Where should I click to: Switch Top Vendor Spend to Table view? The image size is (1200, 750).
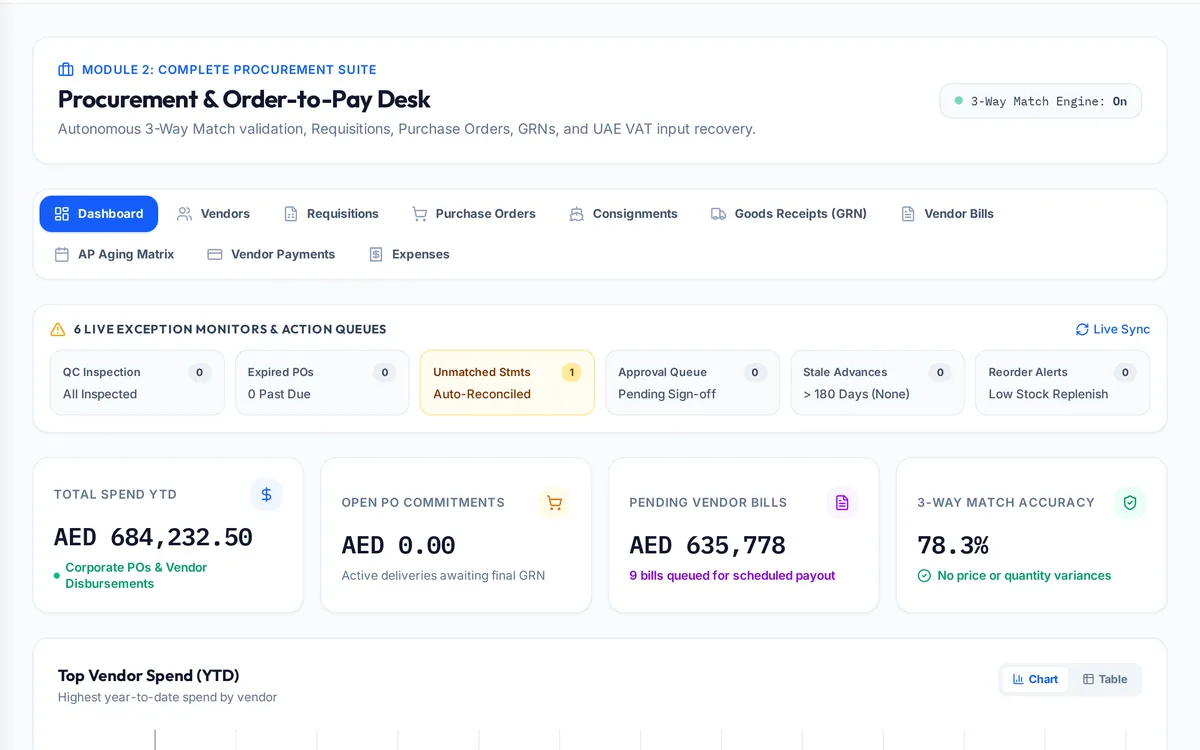click(1104, 679)
